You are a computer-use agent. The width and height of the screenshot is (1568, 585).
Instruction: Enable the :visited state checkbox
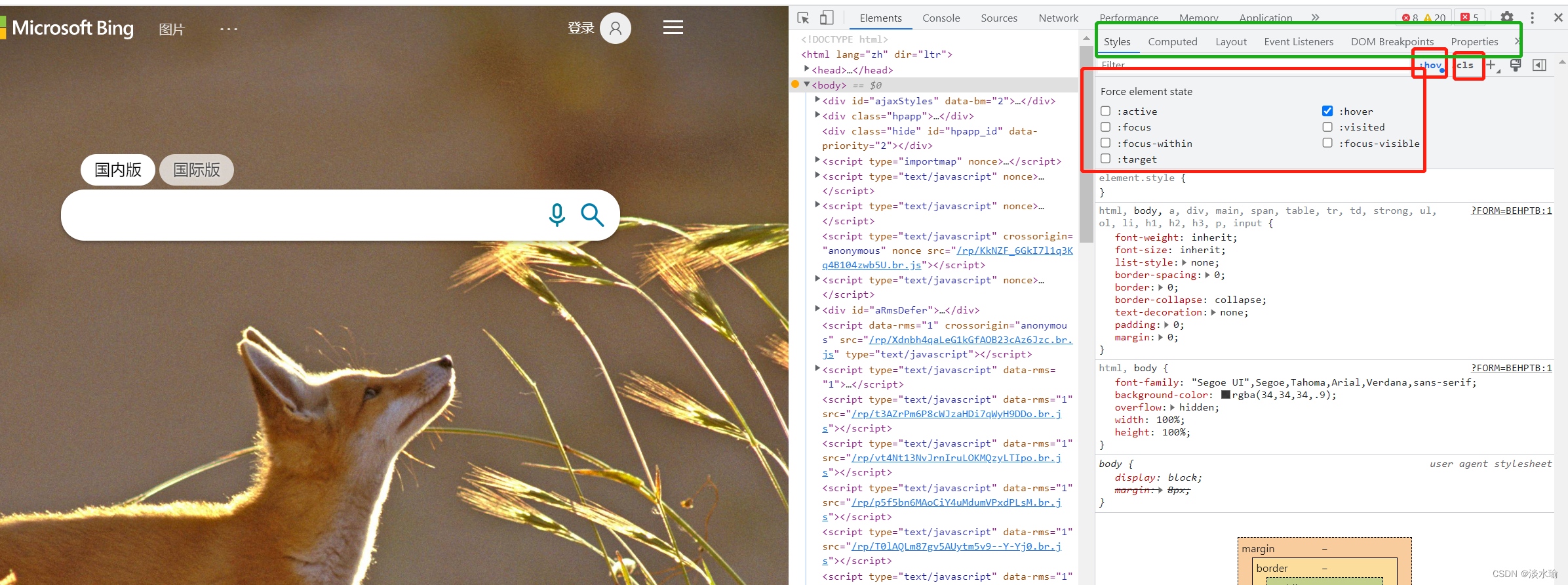pos(1327,127)
